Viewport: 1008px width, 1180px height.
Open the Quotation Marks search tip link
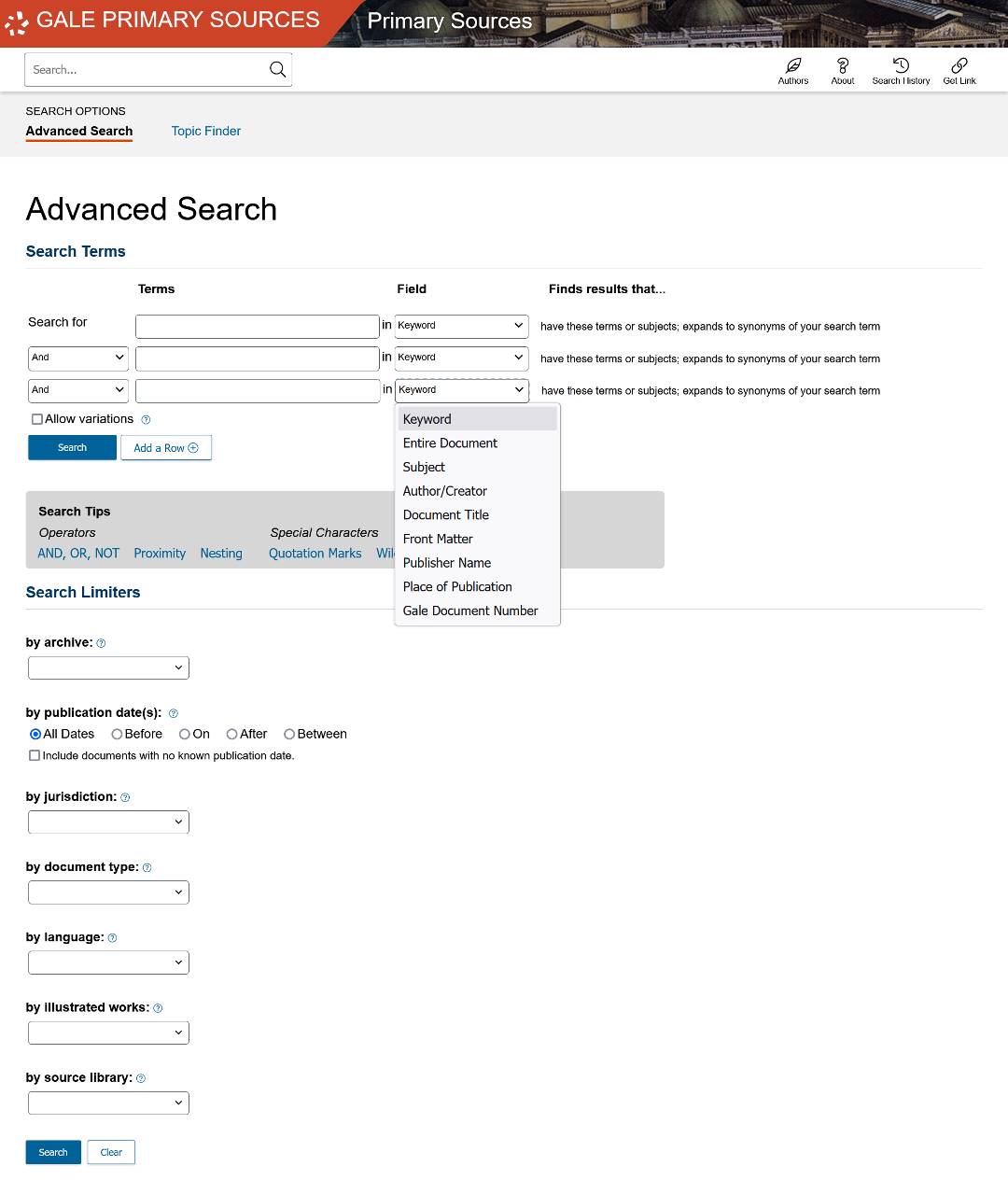(315, 554)
